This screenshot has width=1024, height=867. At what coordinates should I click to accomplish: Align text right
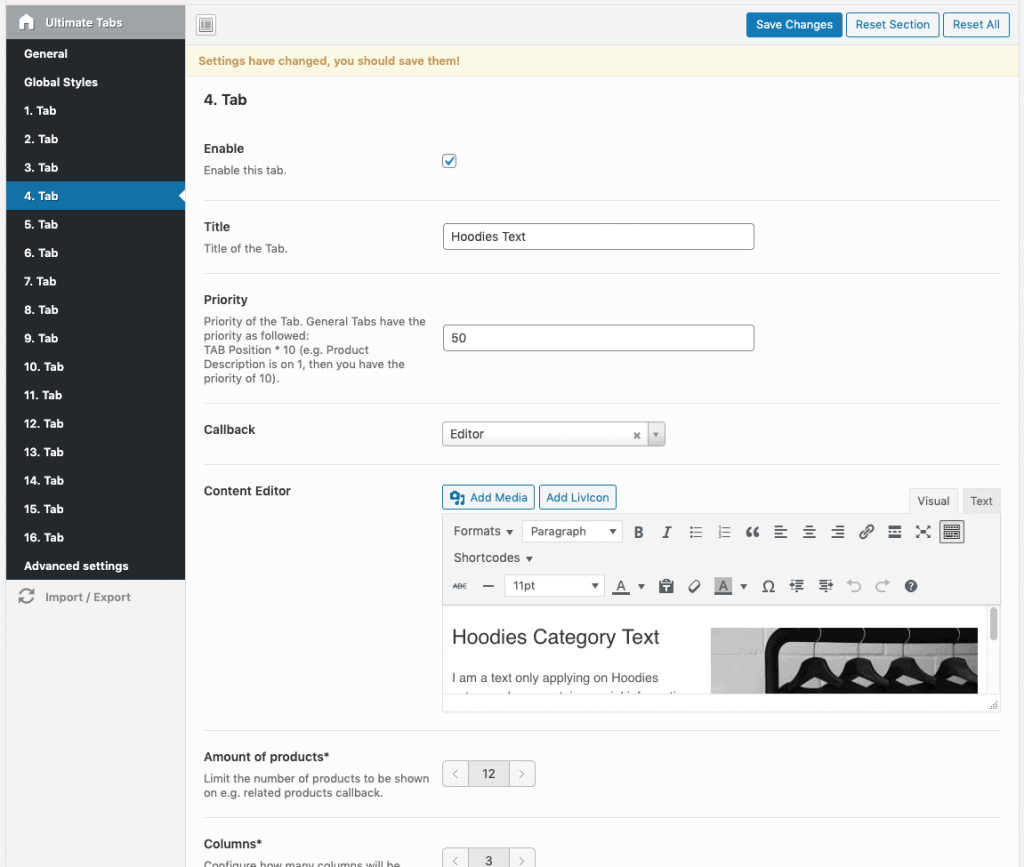pos(837,532)
